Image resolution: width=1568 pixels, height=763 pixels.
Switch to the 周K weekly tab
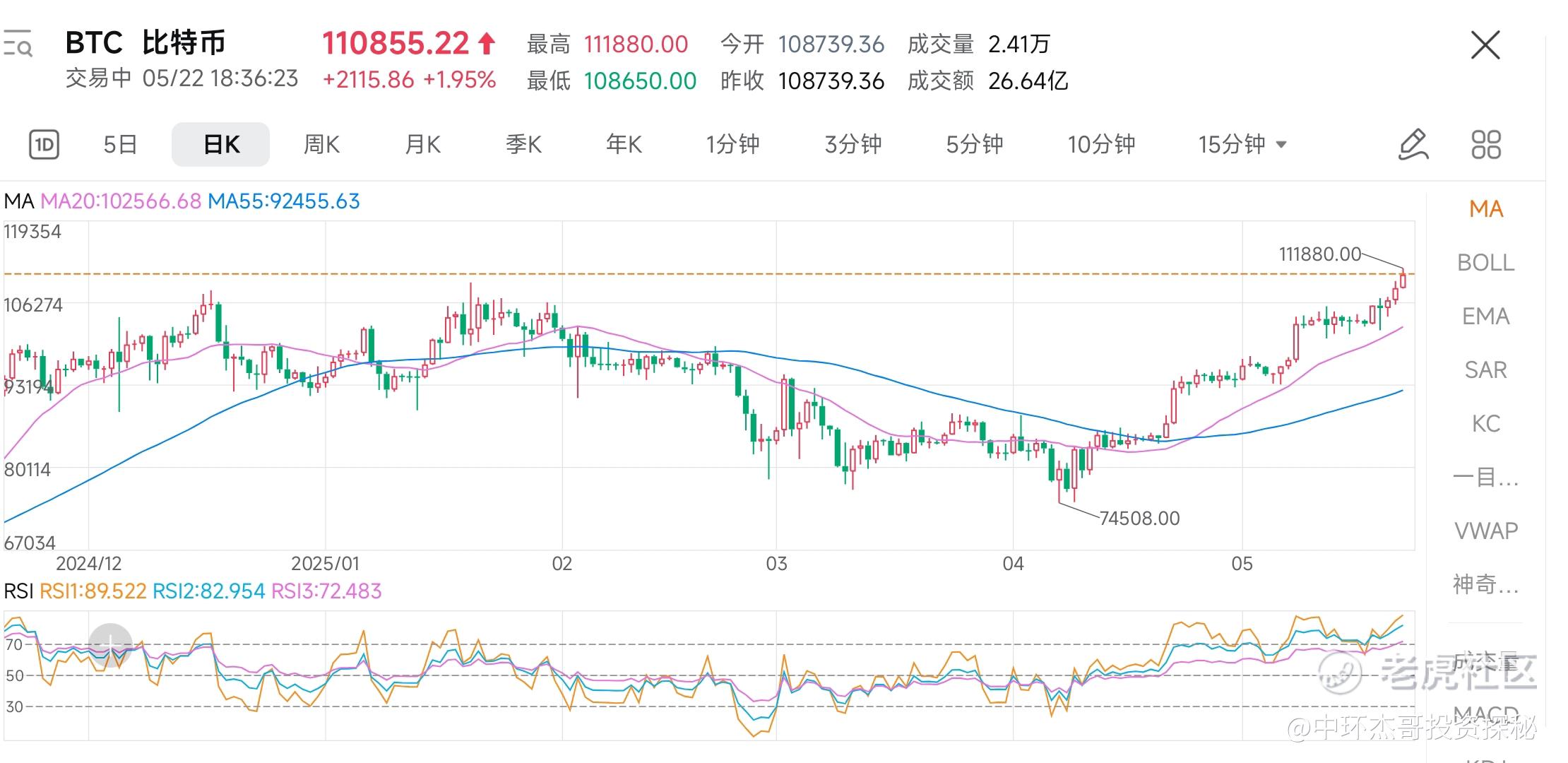tap(321, 145)
